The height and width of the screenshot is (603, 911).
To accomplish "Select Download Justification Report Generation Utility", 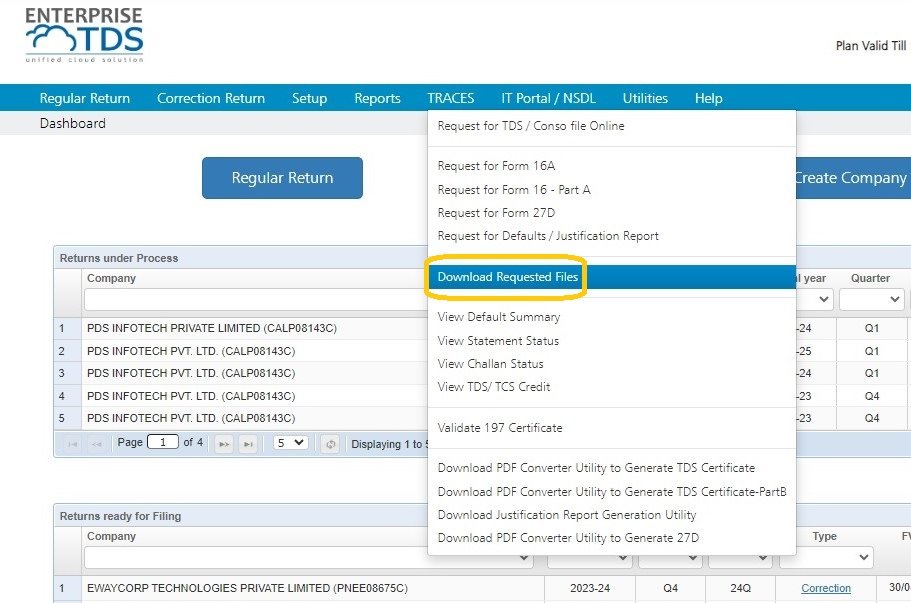I will (x=566, y=515).
